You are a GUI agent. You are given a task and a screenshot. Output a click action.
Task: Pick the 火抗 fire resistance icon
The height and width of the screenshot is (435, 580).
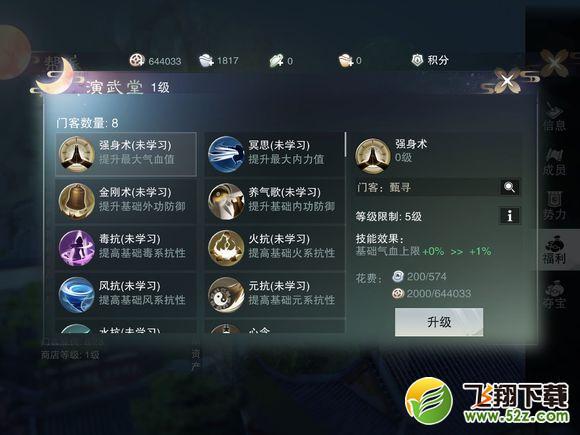tap(226, 248)
